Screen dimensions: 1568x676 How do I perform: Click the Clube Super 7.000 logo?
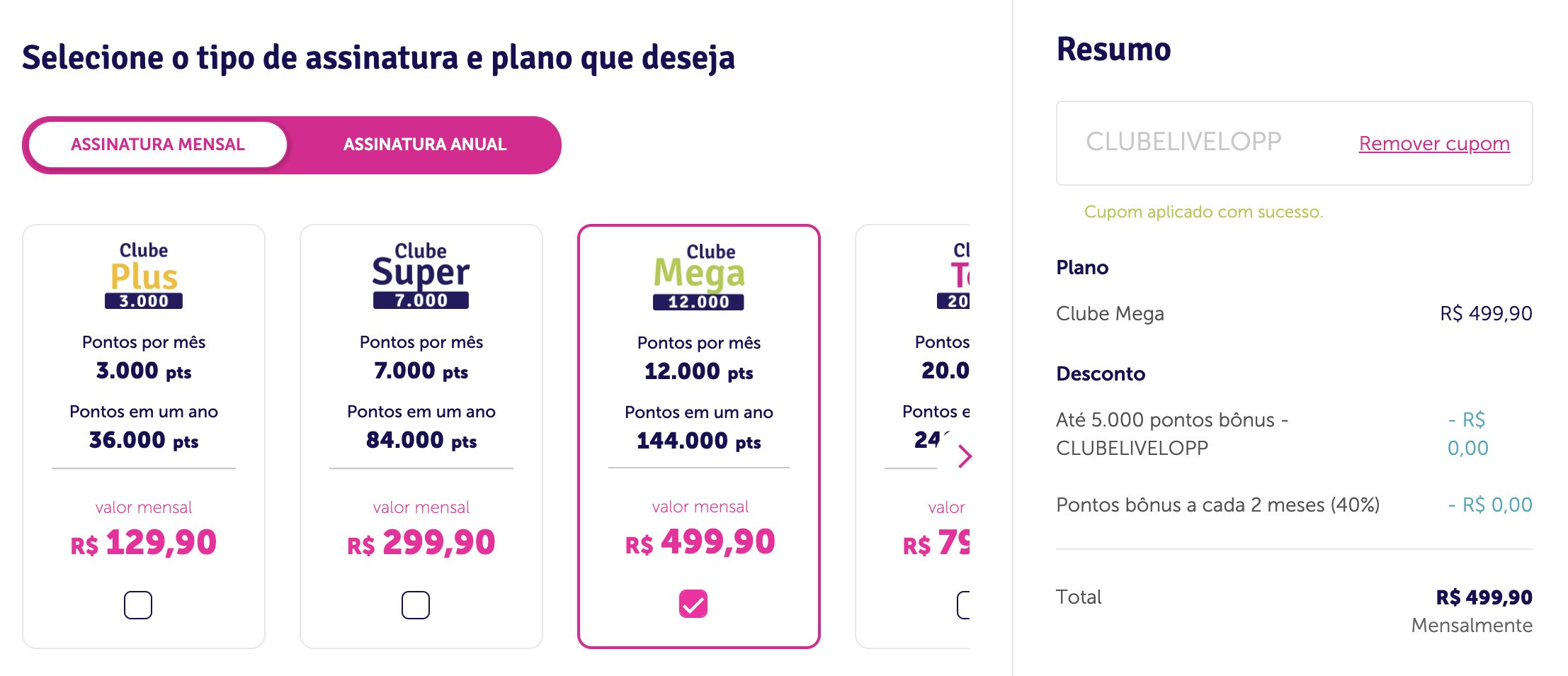[x=421, y=275]
